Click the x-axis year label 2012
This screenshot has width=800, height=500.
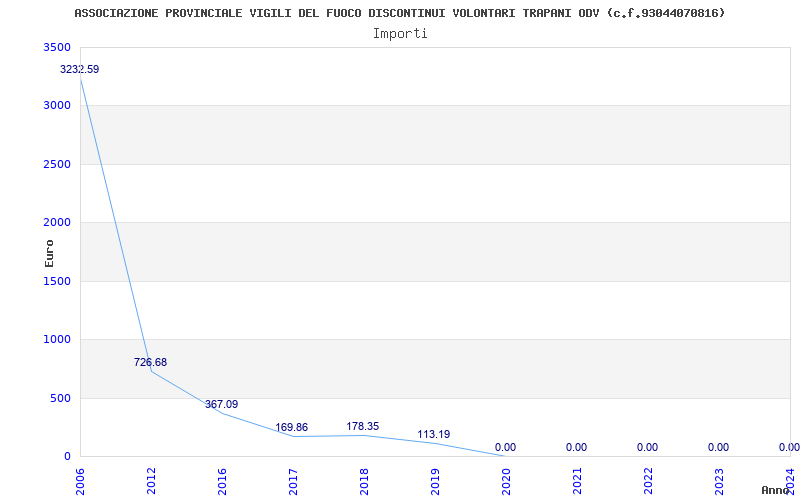pyautogui.click(x=152, y=481)
